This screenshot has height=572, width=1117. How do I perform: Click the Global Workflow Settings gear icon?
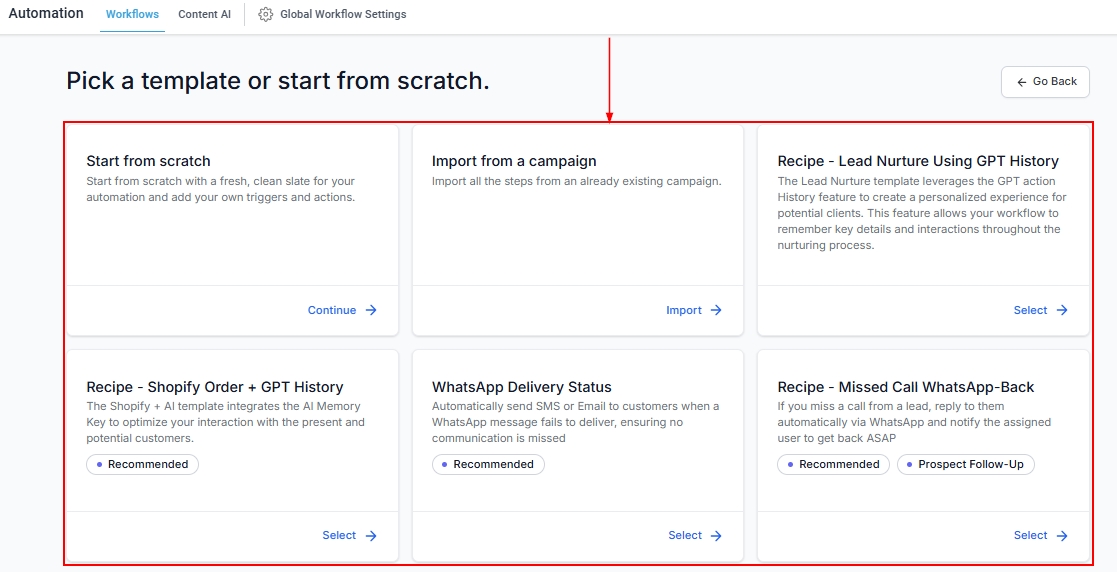tap(265, 15)
